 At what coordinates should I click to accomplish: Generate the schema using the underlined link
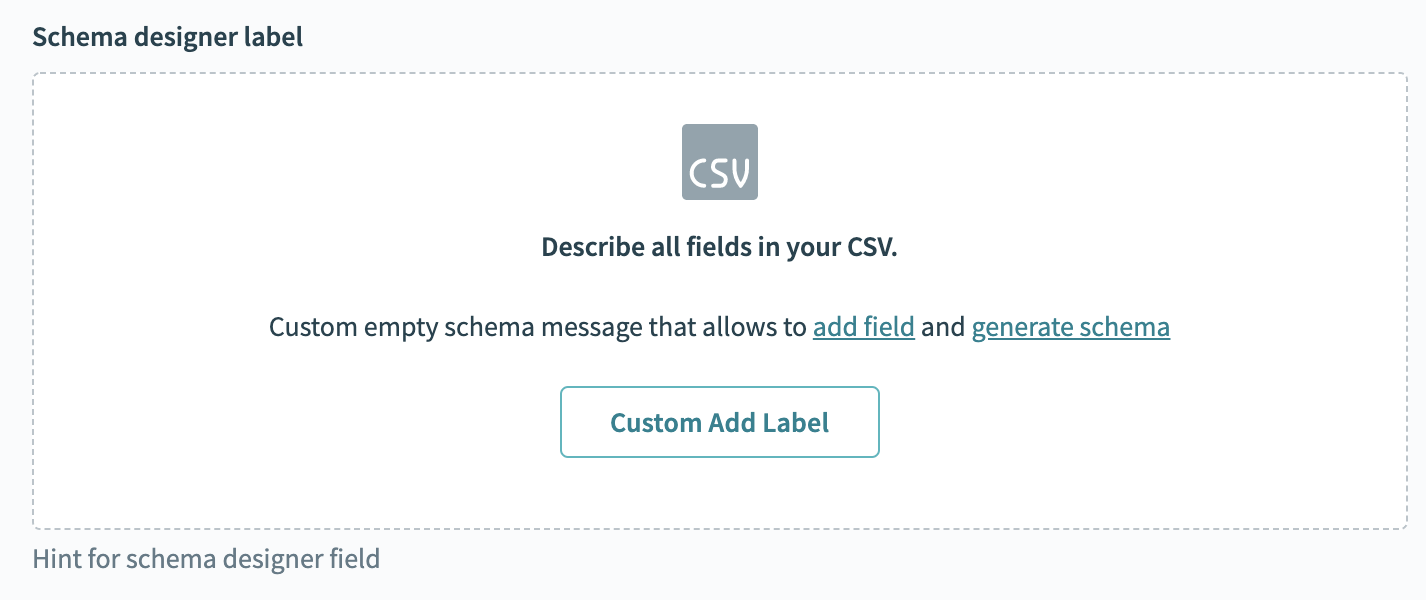(x=1070, y=327)
